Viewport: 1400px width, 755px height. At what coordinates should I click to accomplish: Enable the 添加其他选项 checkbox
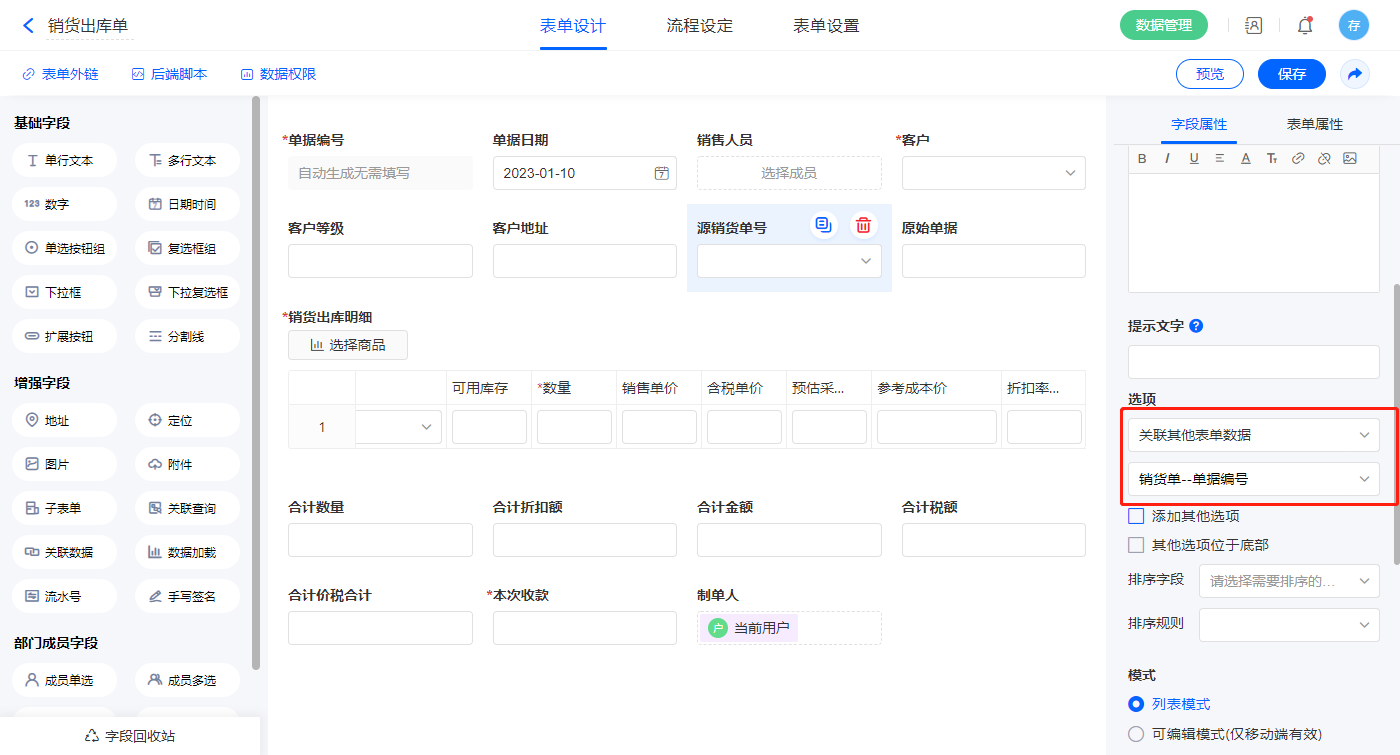(1136, 517)
